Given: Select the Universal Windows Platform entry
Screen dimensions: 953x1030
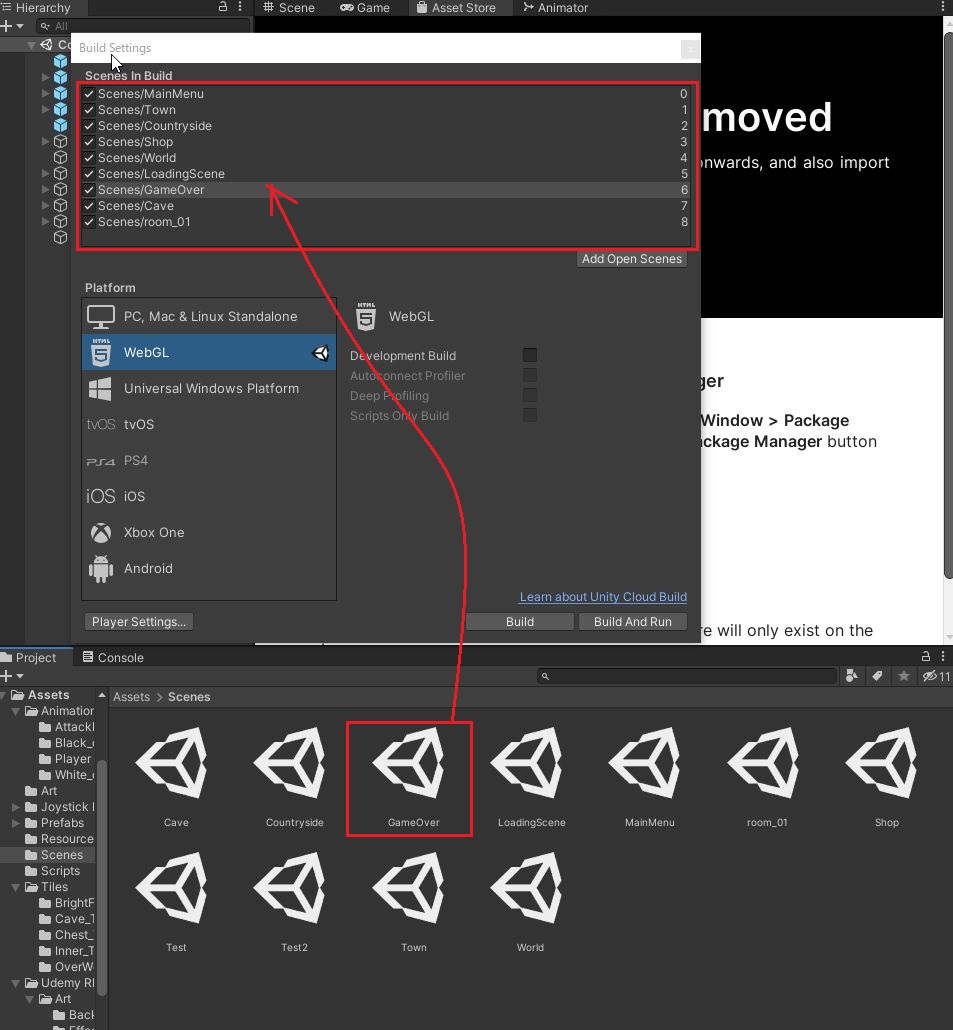Looking at the screenshot, I should 209,389.
